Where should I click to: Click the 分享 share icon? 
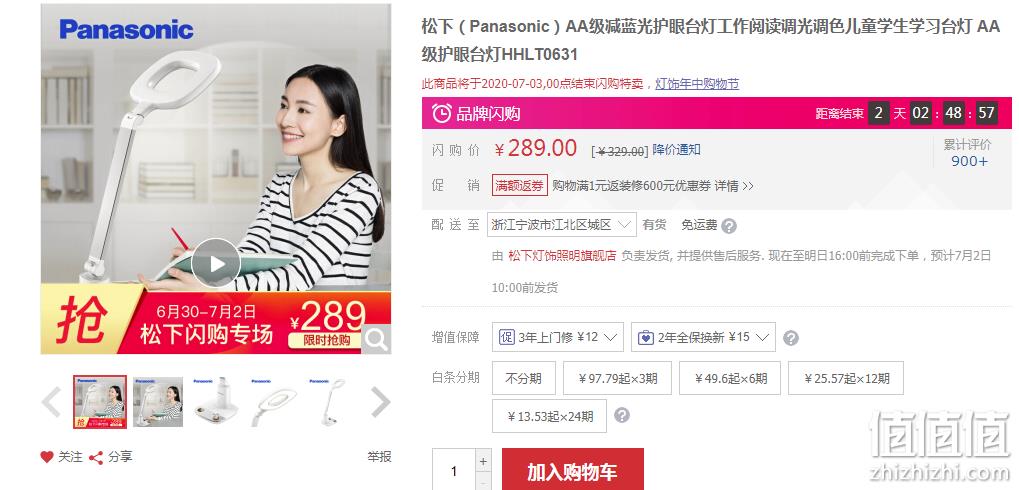96,458
